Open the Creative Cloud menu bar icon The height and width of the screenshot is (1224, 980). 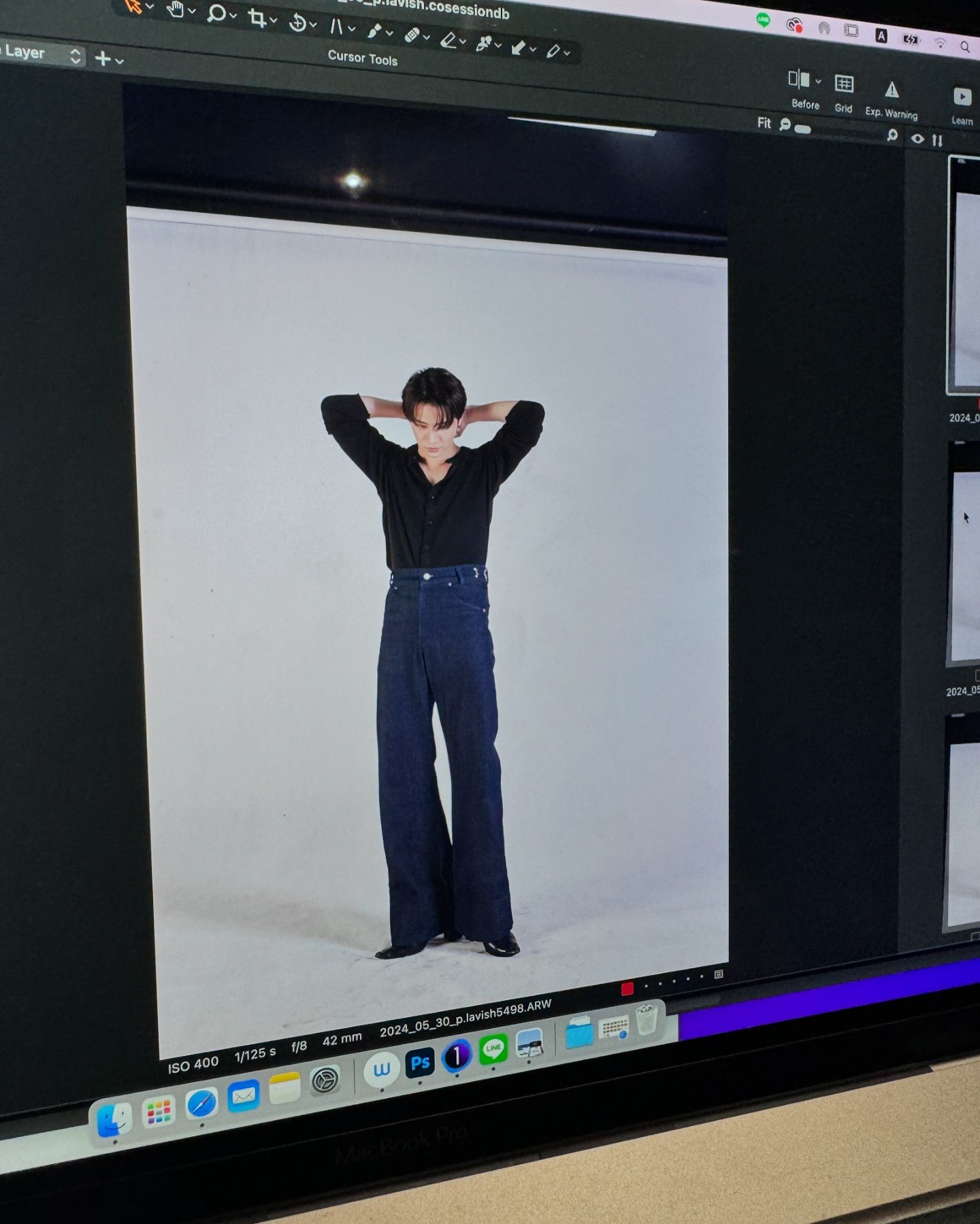pyautogui.click(x=794, y=25)
